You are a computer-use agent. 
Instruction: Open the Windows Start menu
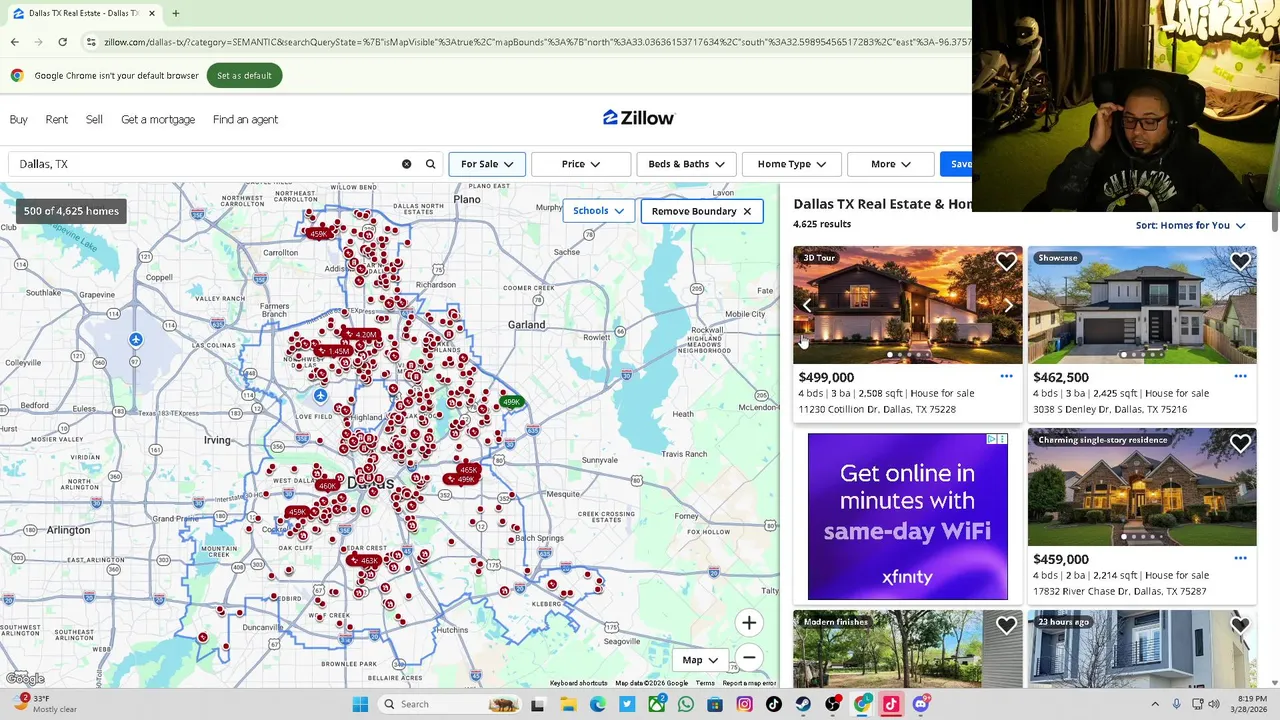(360, 704)
